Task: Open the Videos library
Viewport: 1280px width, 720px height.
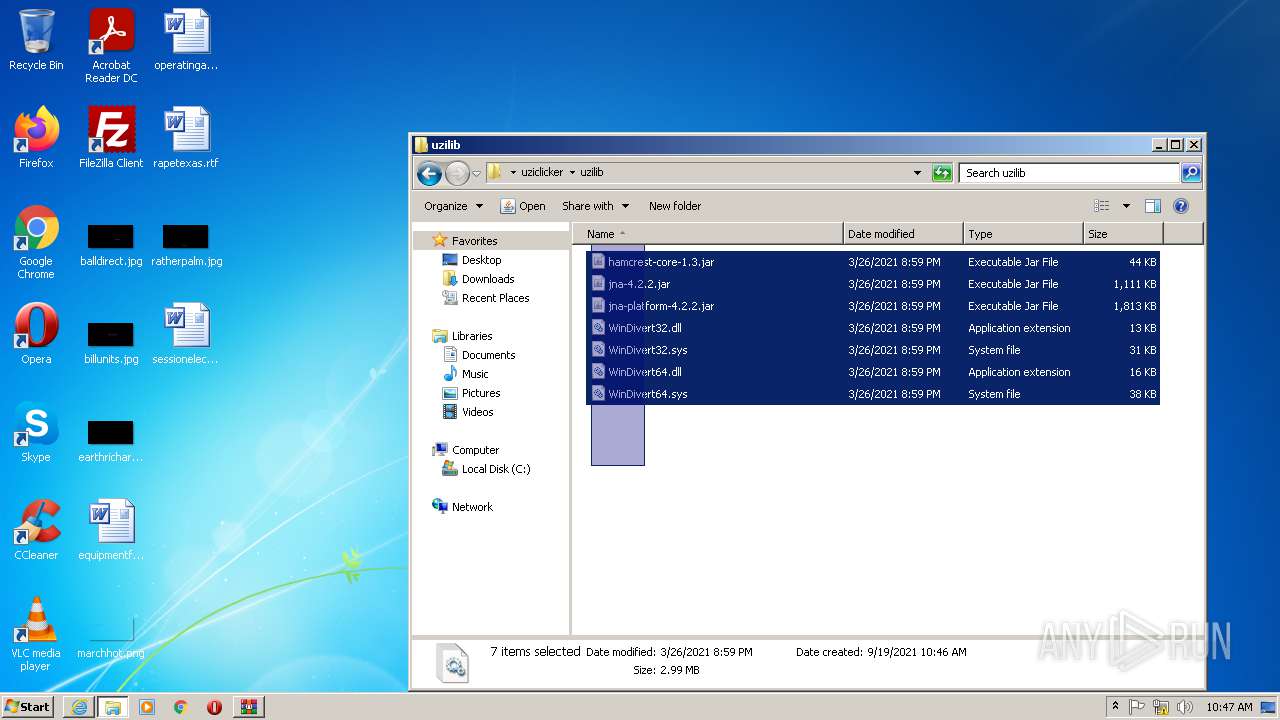Action: pos(477,412)
